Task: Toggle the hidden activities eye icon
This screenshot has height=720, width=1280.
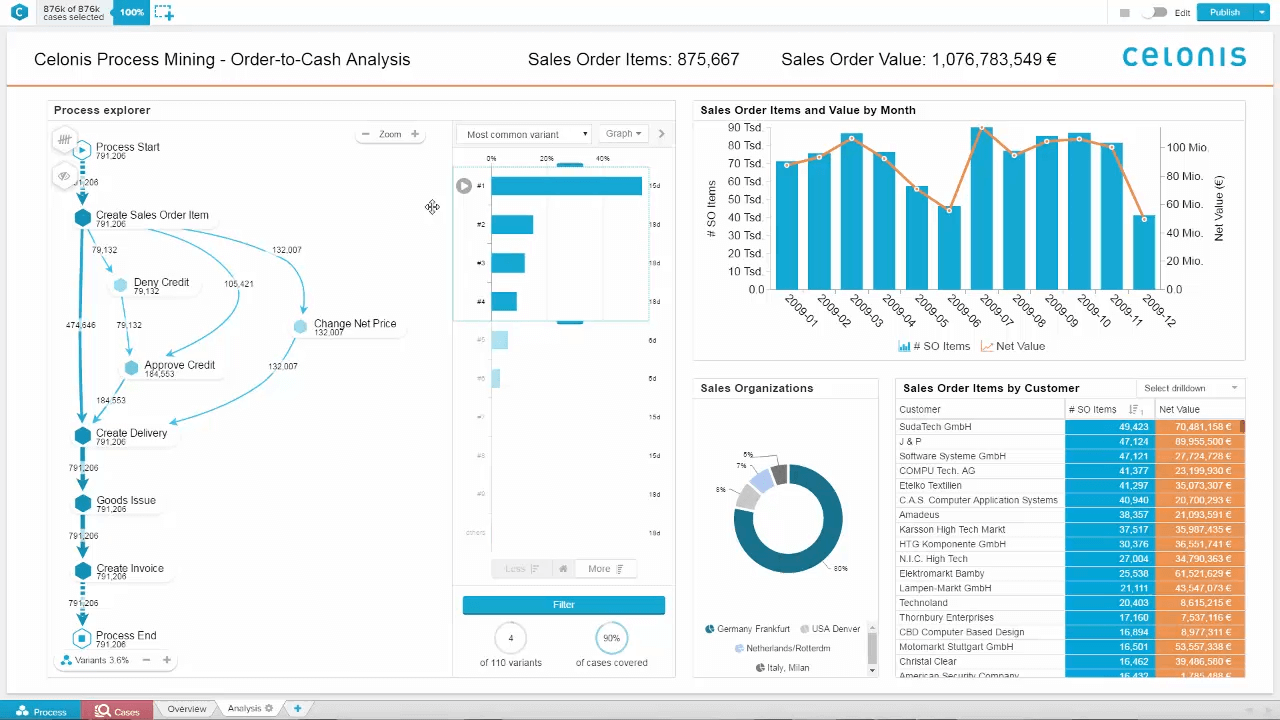Action: (x=64, y=176)
